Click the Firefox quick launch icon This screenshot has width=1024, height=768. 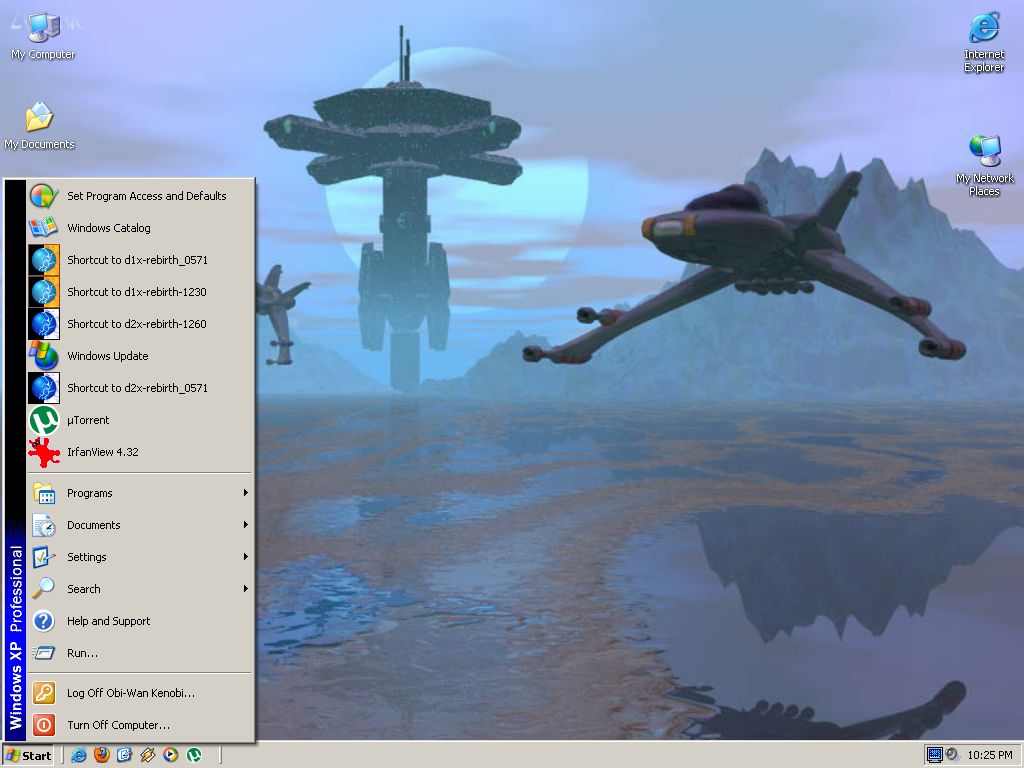pyautogui.click(x=101, y=755)
